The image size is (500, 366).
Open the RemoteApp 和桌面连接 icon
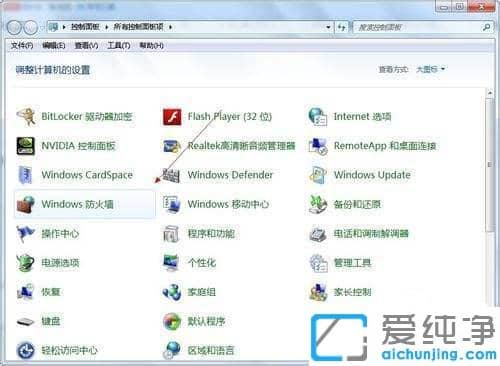(x=318, y=146)
